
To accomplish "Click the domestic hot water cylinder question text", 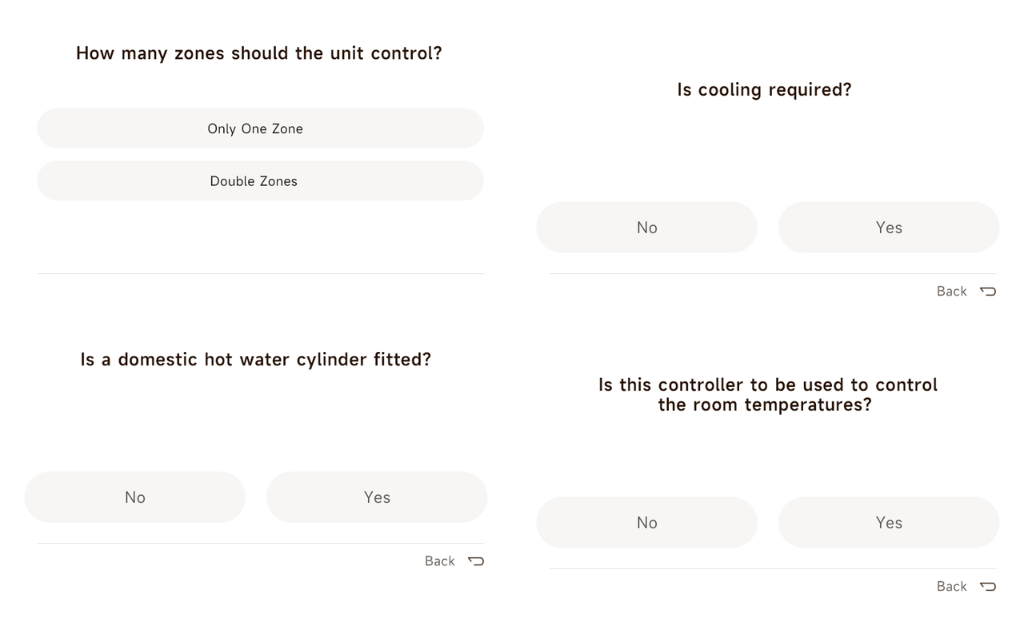I will tap(256, 359).
